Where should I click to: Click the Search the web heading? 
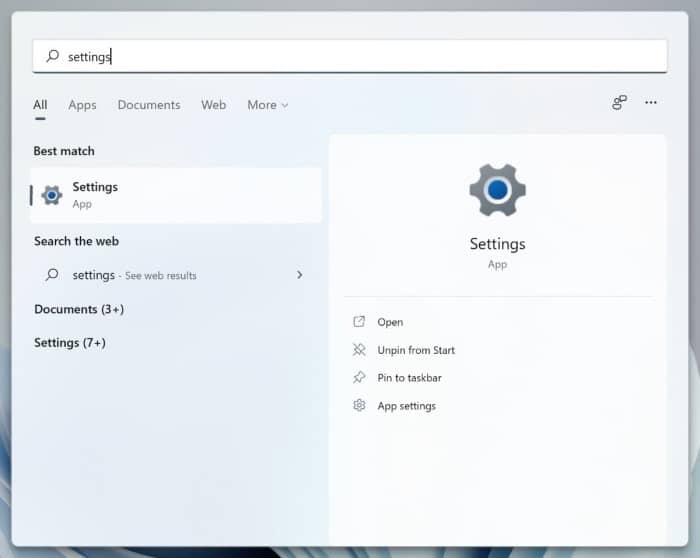76,241
